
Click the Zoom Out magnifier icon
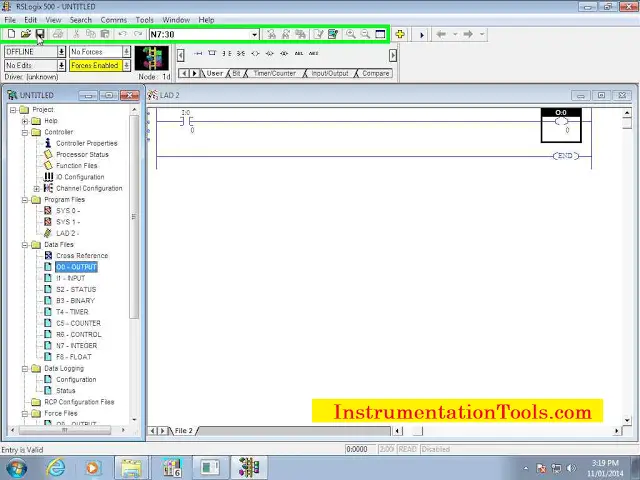(x=365, y=34)
